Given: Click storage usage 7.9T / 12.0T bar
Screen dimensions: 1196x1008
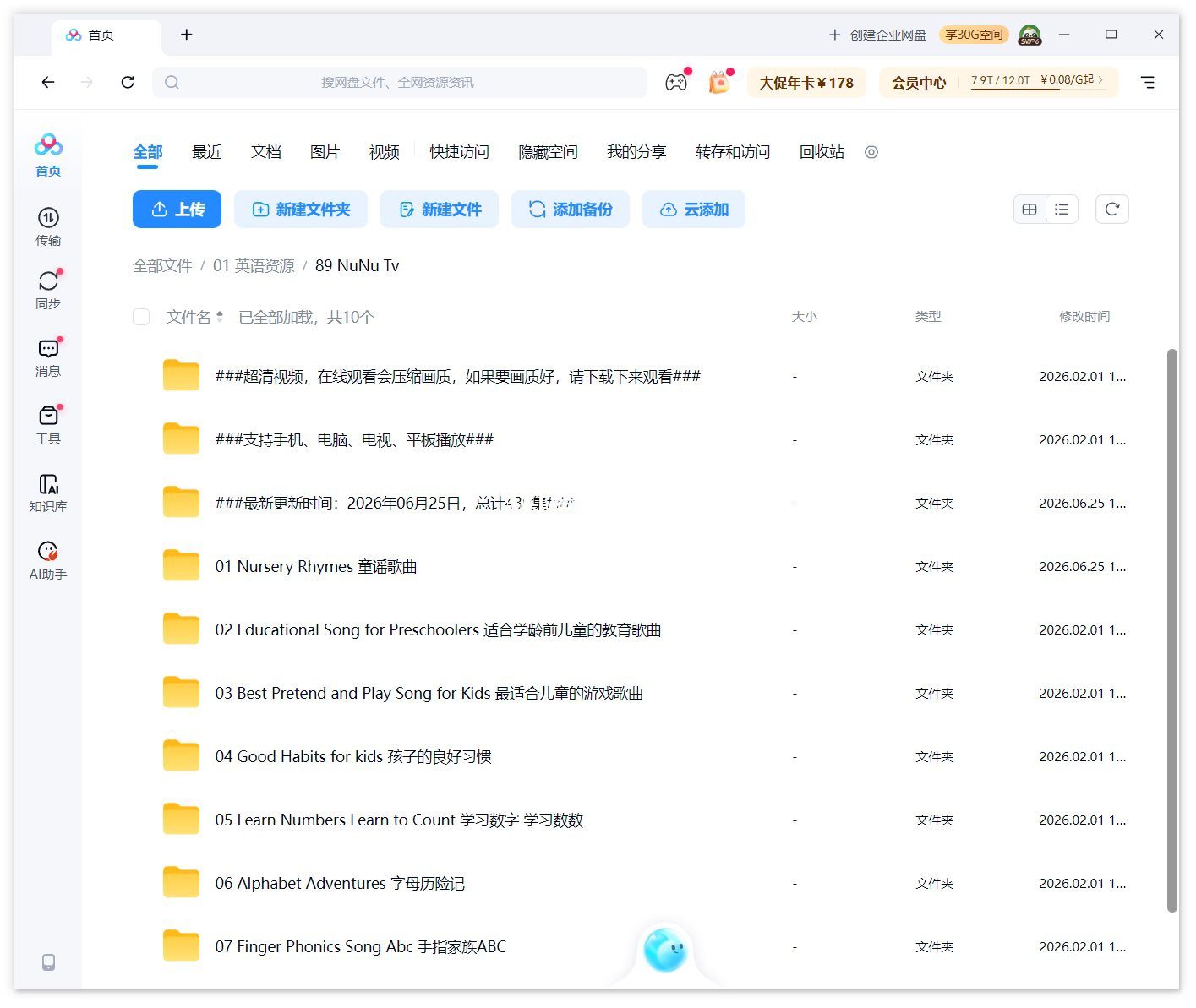Looking at the screenshot, I should click(x=1001, y=81).
